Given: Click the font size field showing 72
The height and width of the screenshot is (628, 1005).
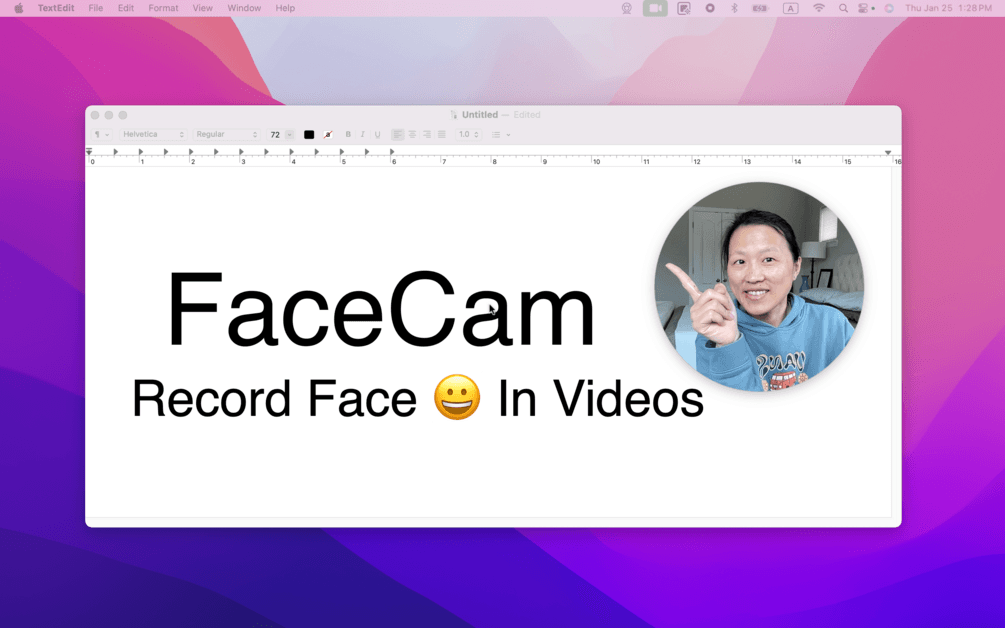Looking at the screenshot, I should [276, 134].
